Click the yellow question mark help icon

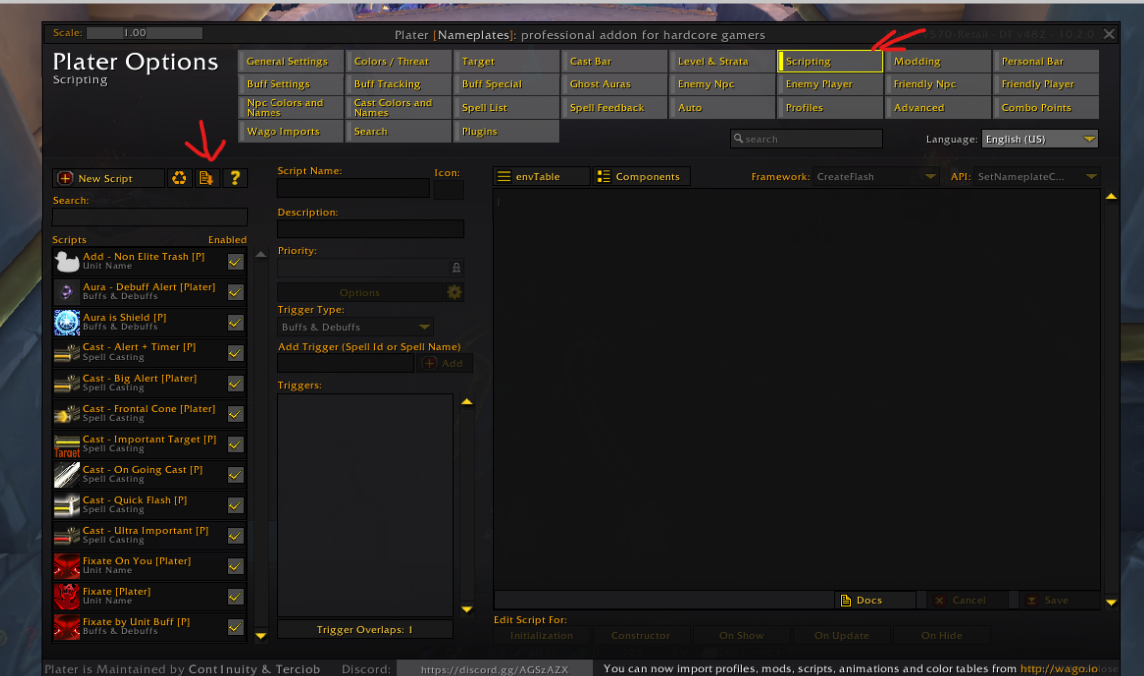(x=235, y=178)
